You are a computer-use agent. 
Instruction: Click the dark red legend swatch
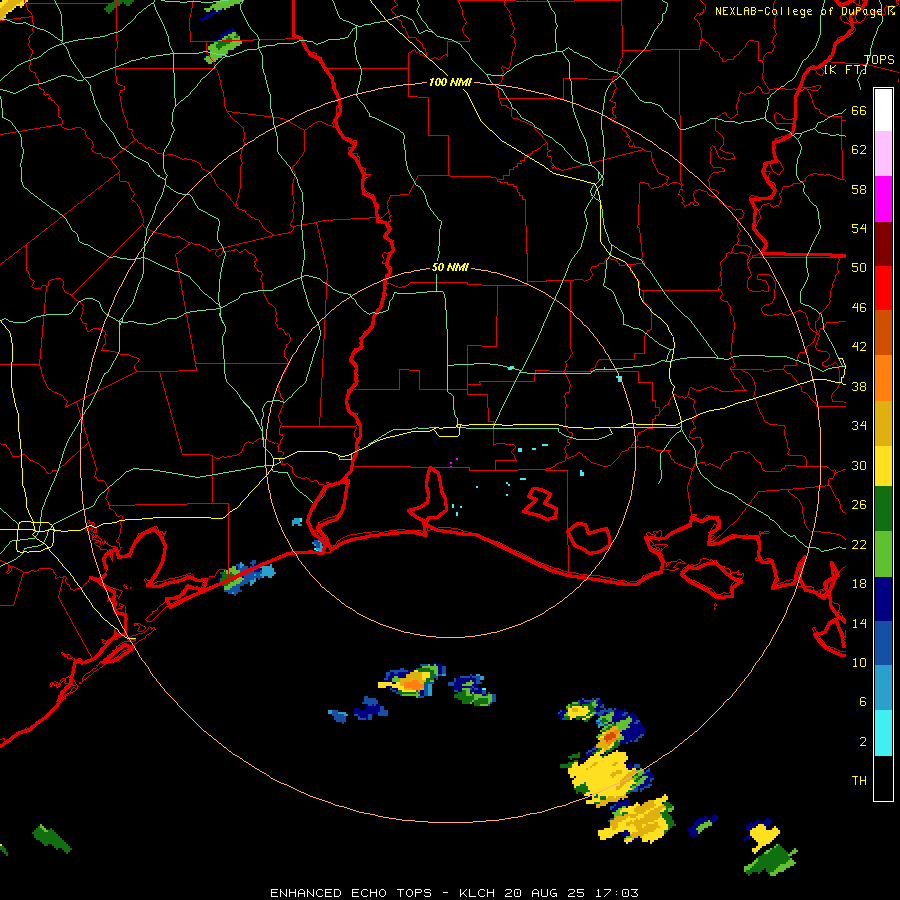[883, 243]
